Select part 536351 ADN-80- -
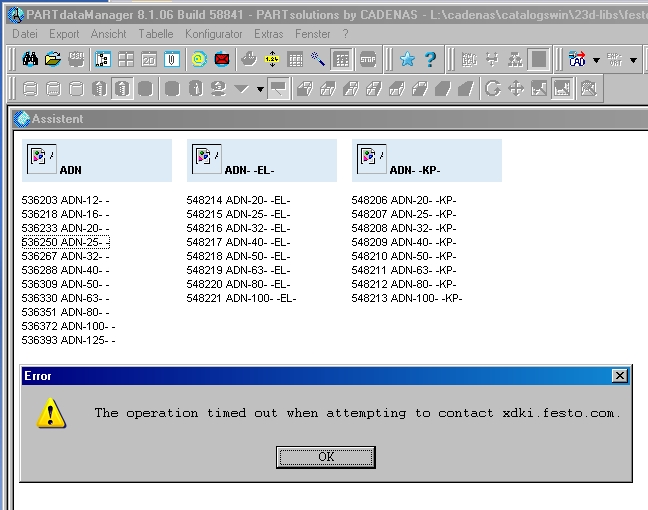Viewport: 648px width, 510px height. [x=65, y=312]
